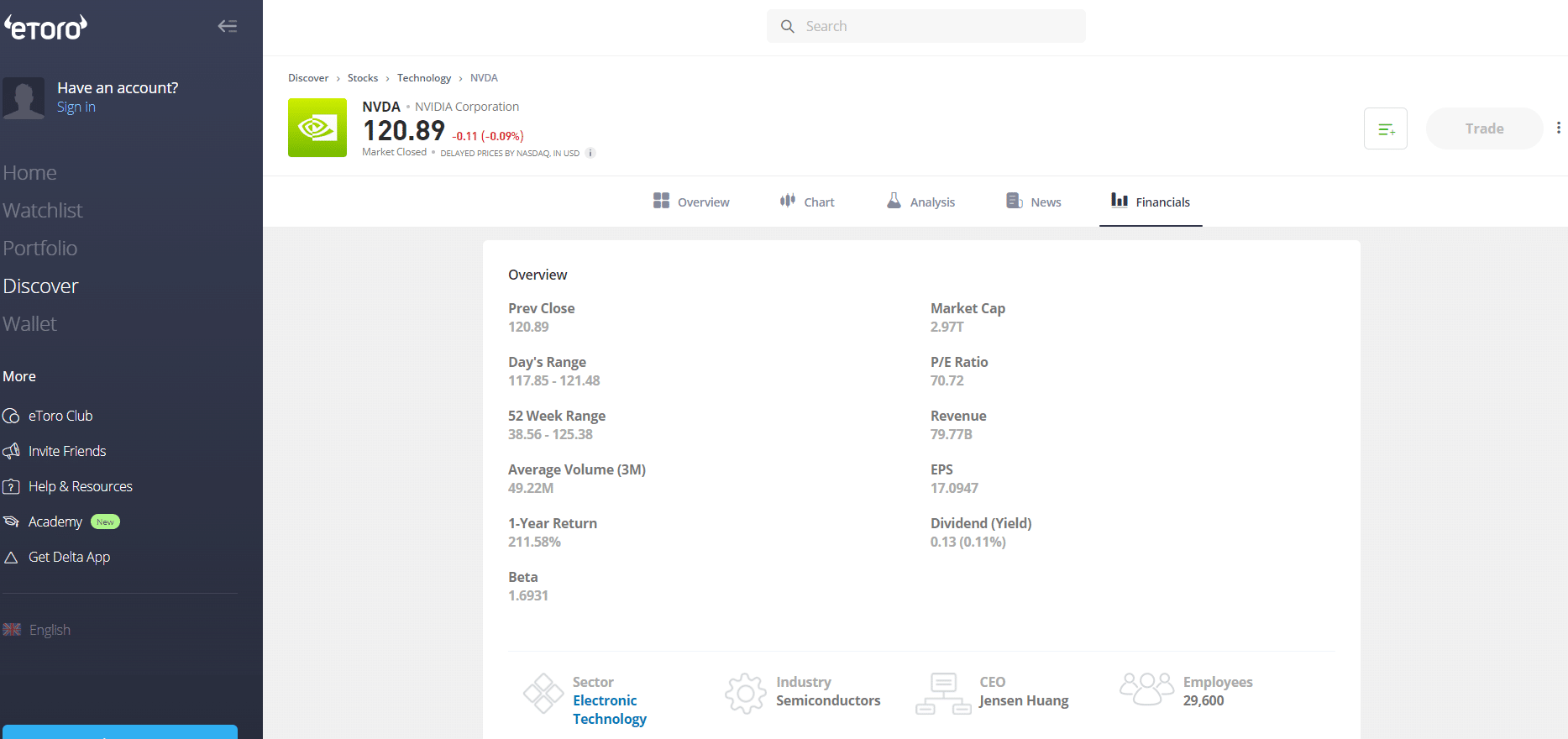1568x739 pixels.
Task: Open Invite Friends link
Action: (x=67, y=451)
